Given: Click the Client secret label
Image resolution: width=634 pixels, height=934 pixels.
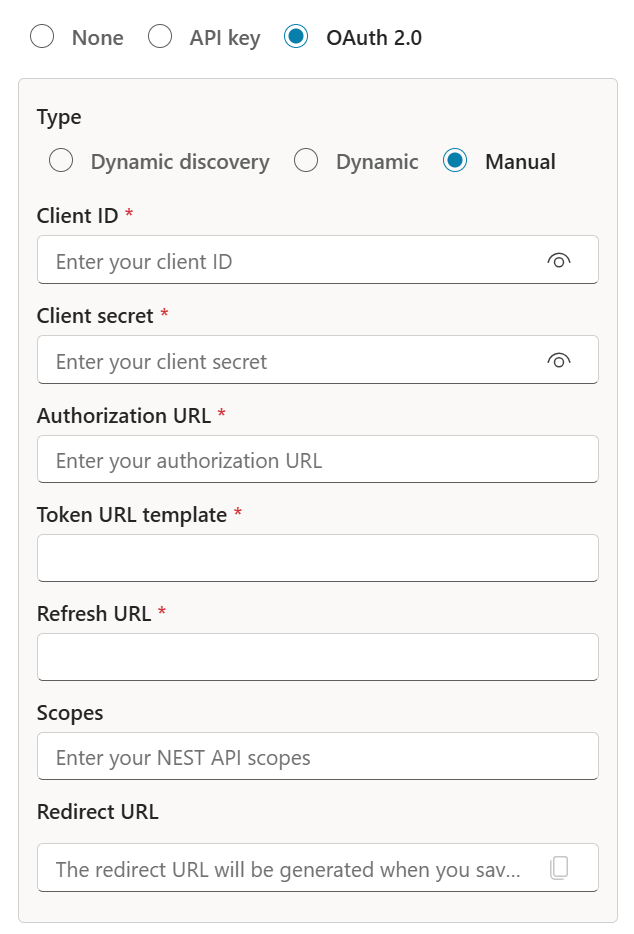Looking at the screenshot, I should (95, 316).
